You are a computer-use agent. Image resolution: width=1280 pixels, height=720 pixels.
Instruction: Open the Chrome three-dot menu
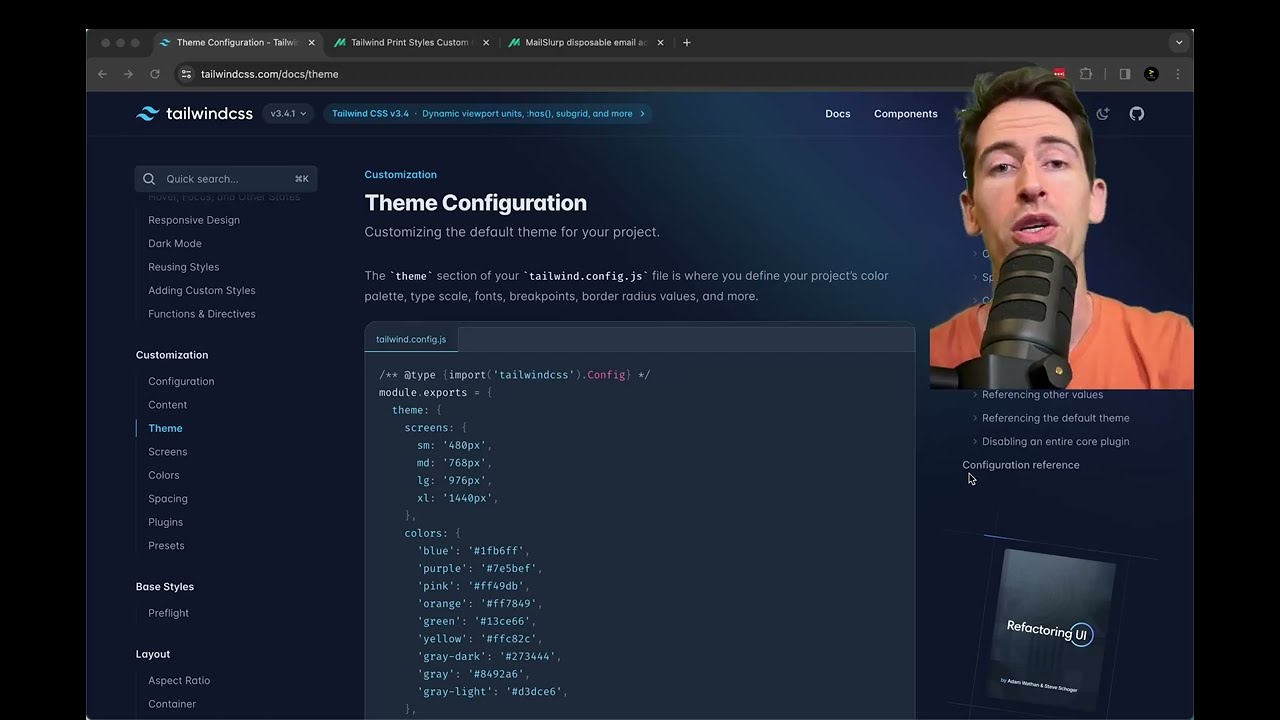point(1178,74)
